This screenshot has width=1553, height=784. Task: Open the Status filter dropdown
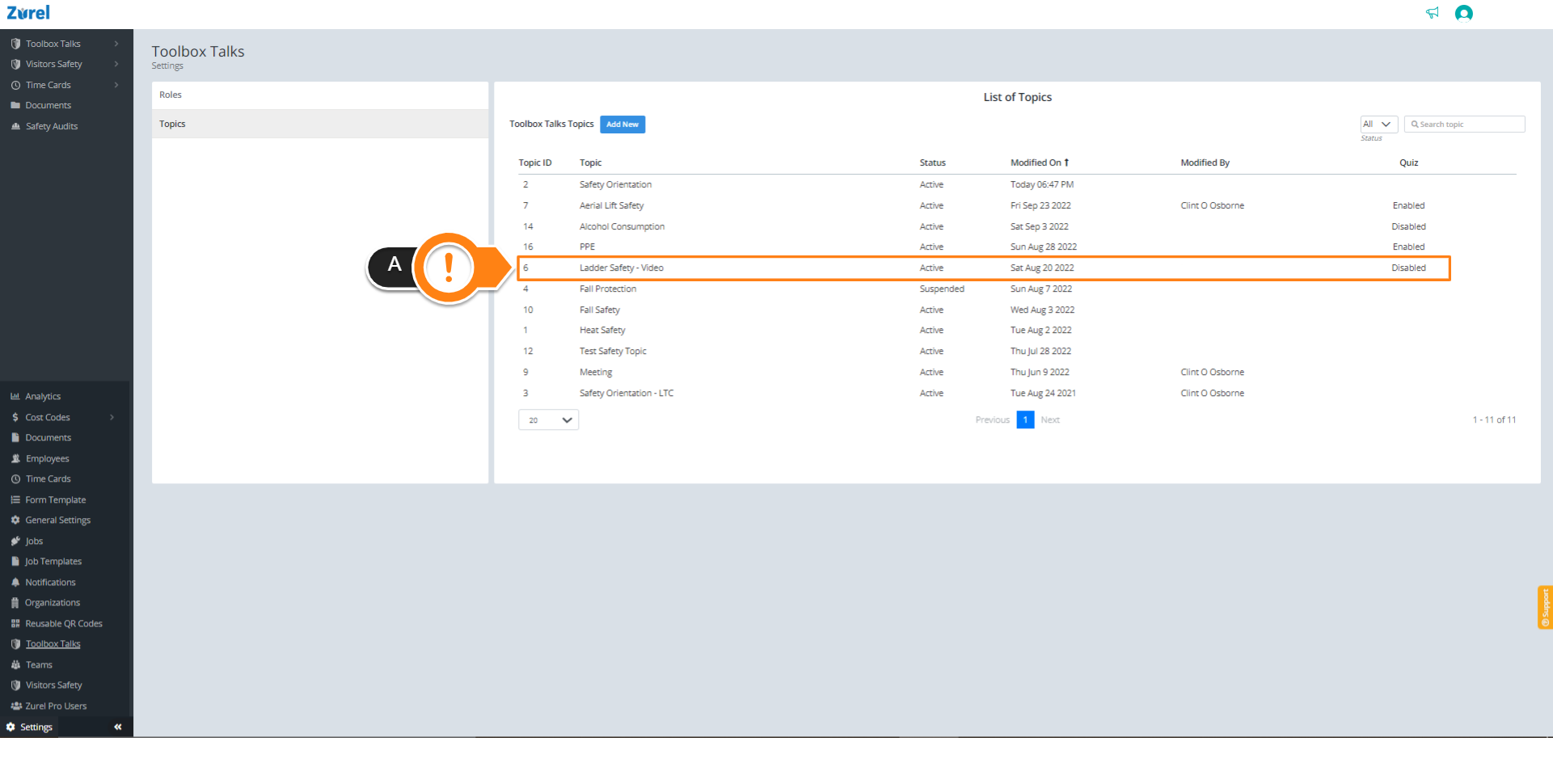coord(1378,124)
